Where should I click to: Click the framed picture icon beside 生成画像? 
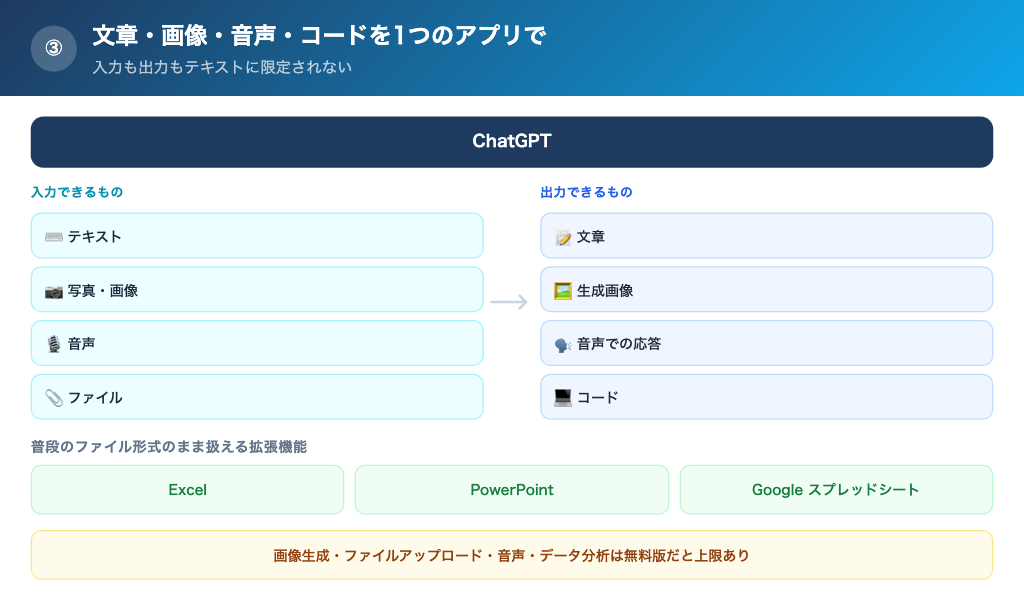563,291
